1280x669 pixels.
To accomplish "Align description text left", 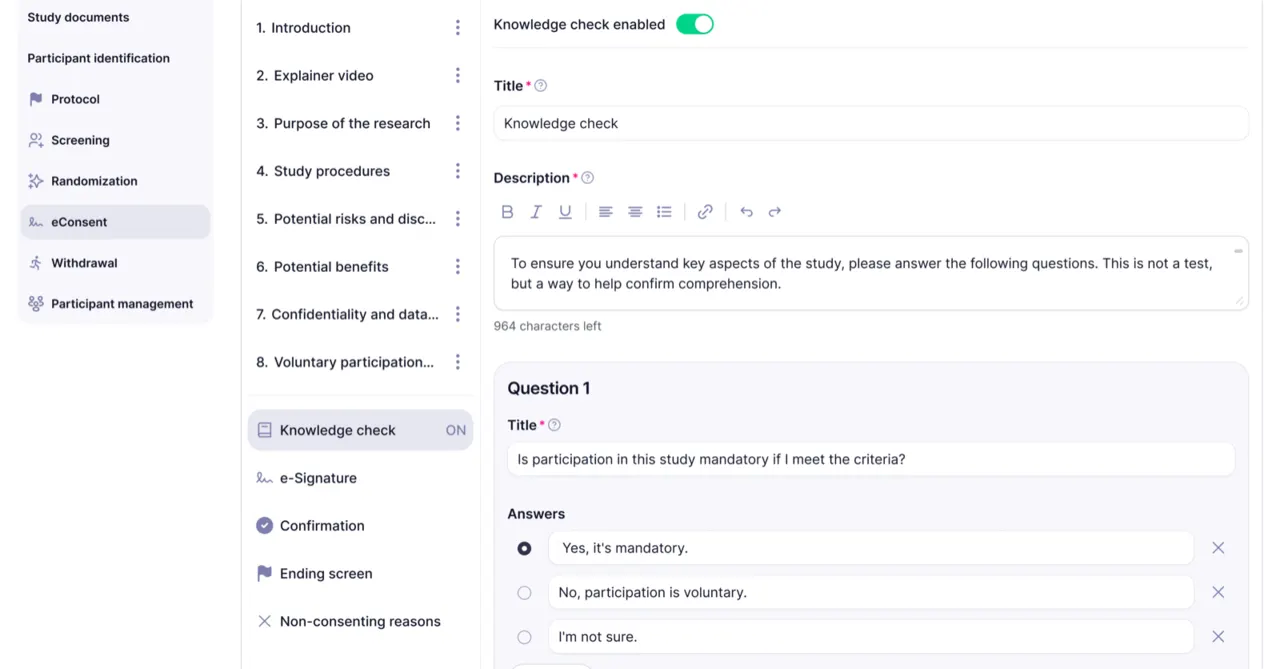I will pyautogui.click(x=606, y=212).
